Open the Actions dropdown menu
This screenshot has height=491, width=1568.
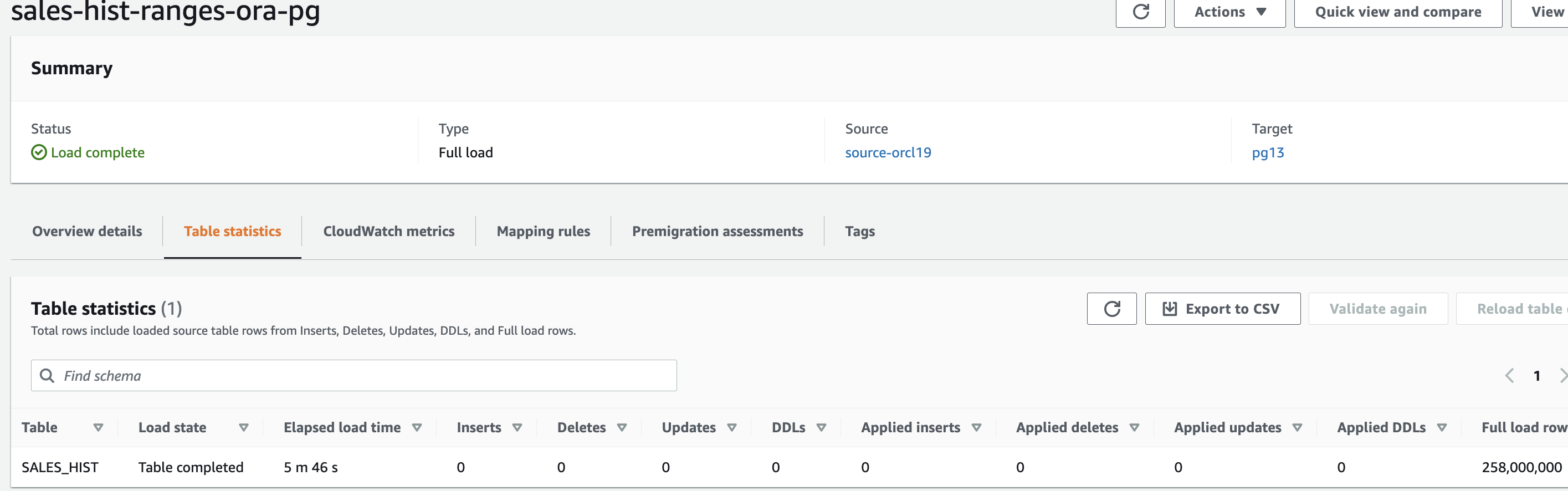pos(1229,12)
